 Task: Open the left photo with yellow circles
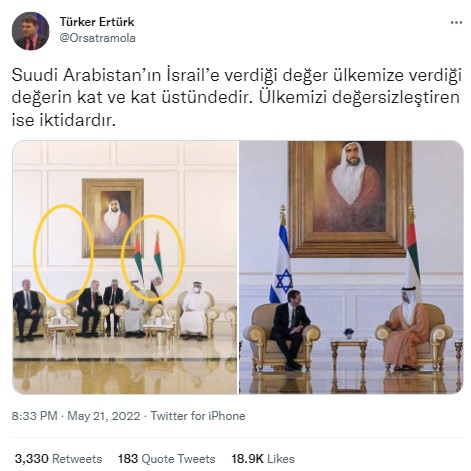tap(125, 267)
